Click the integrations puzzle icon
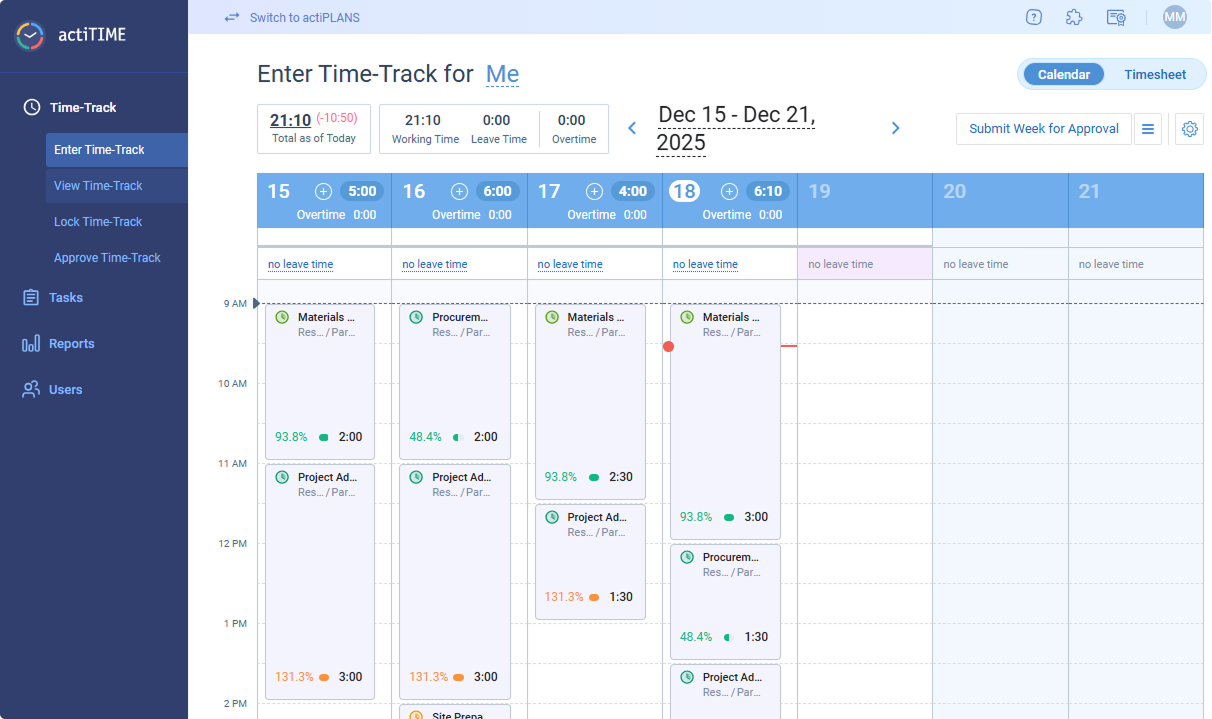1212x719 pixels. (x=1074, y=17)
